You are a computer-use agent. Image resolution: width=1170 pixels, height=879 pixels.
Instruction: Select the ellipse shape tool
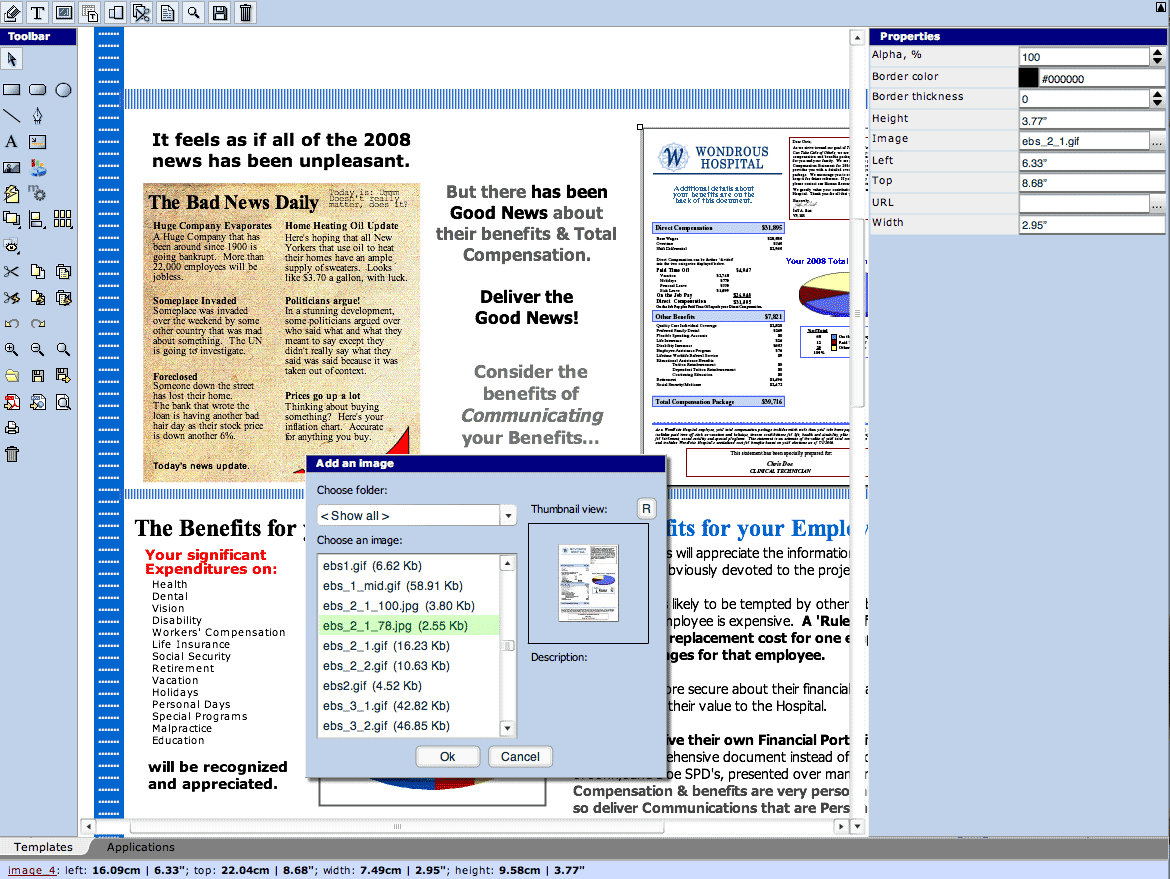point(63,90)
